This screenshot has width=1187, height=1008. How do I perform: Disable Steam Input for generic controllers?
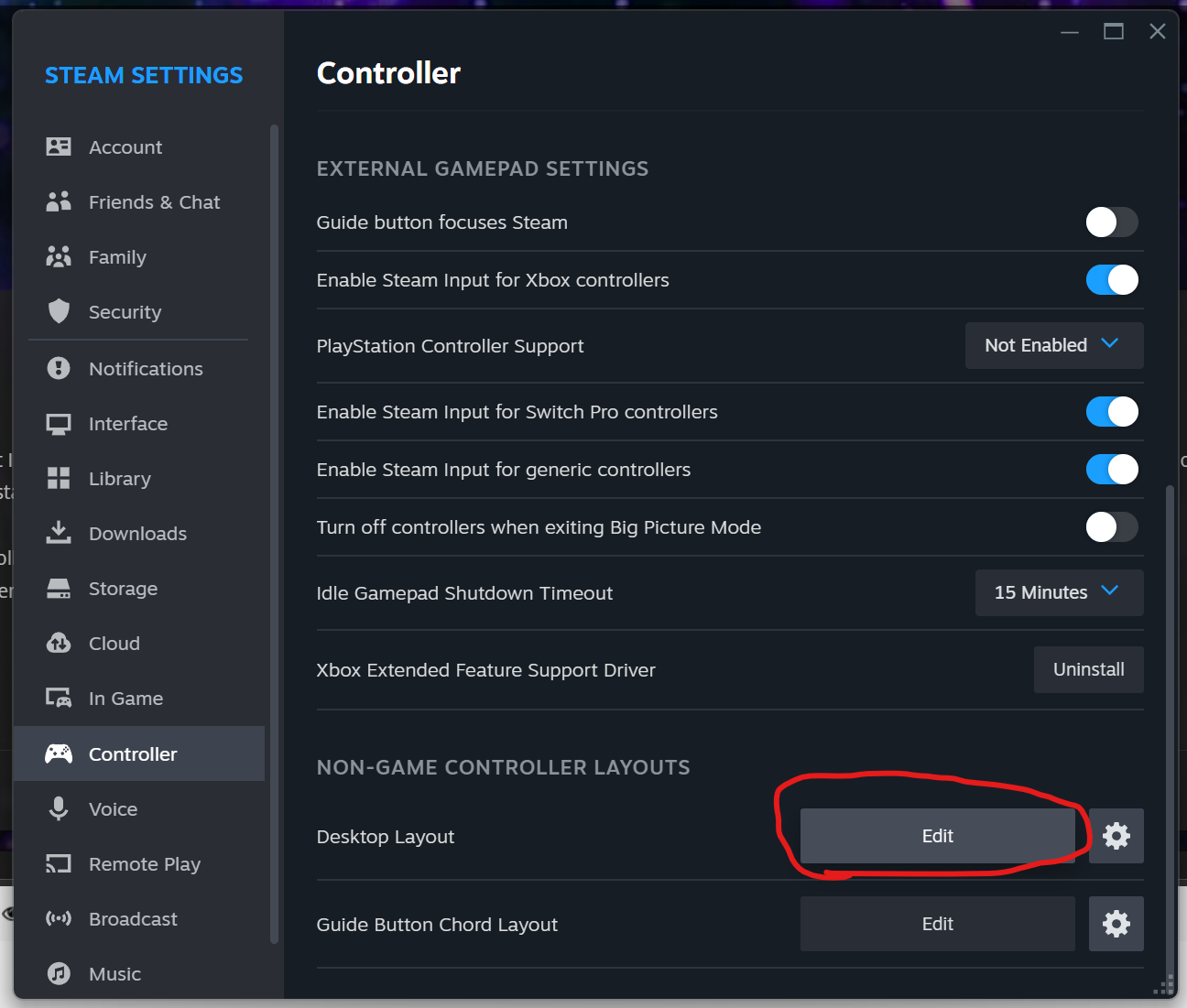[1112, 469]
